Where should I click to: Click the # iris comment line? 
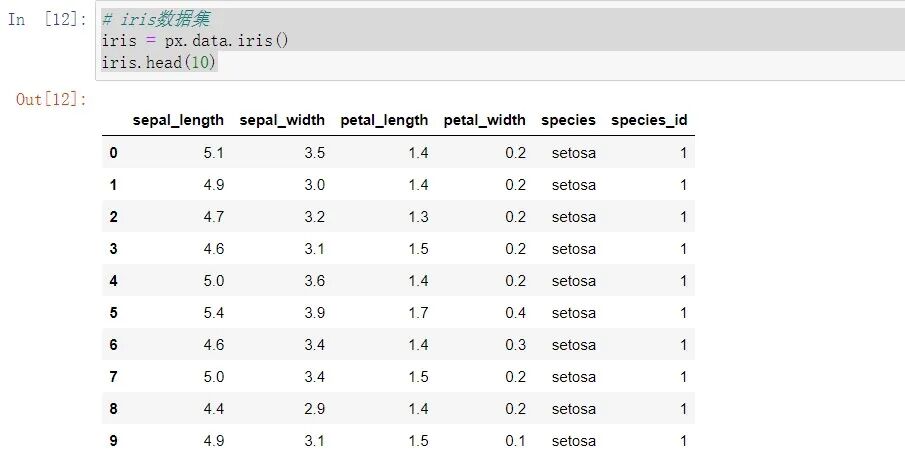pyautogui.click(x=156, y=20)
